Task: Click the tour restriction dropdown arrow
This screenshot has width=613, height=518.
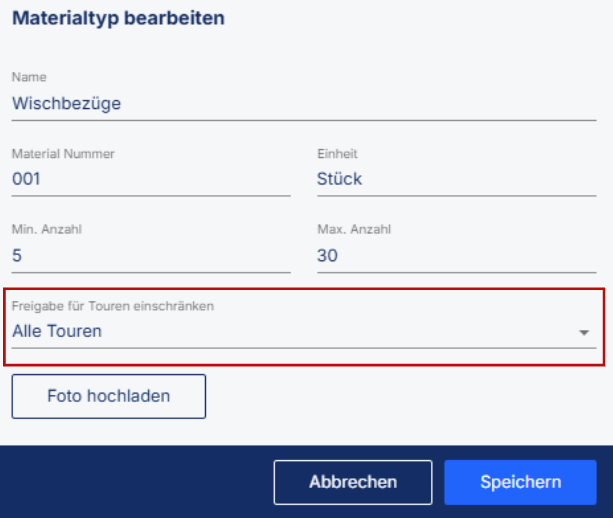Action: (584, 332)
